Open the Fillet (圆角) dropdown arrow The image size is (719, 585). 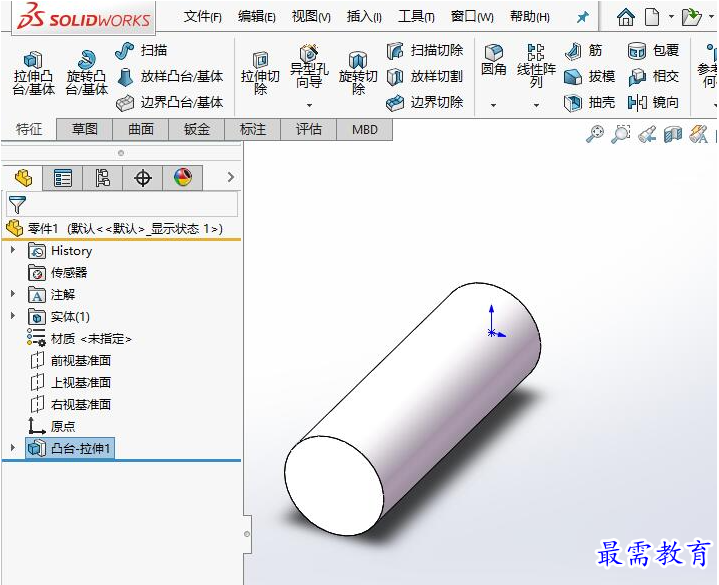tap(493, 105)
